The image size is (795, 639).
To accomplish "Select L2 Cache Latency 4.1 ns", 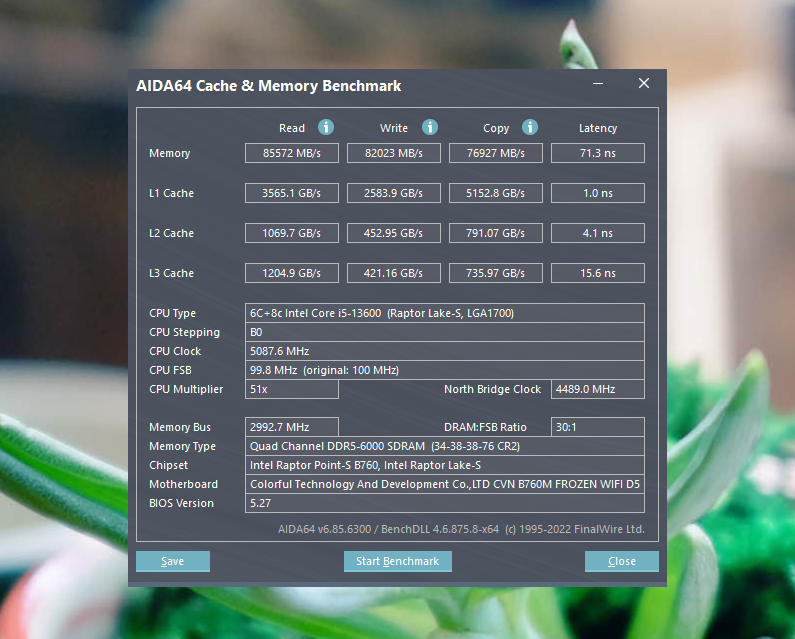I will coord(598,233).
